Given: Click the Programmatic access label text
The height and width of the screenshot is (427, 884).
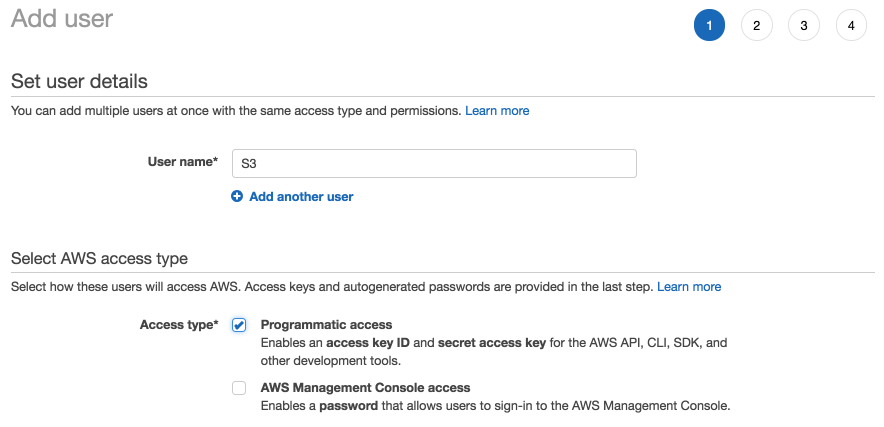Looking at the screenshot, I should click(326, 325).
